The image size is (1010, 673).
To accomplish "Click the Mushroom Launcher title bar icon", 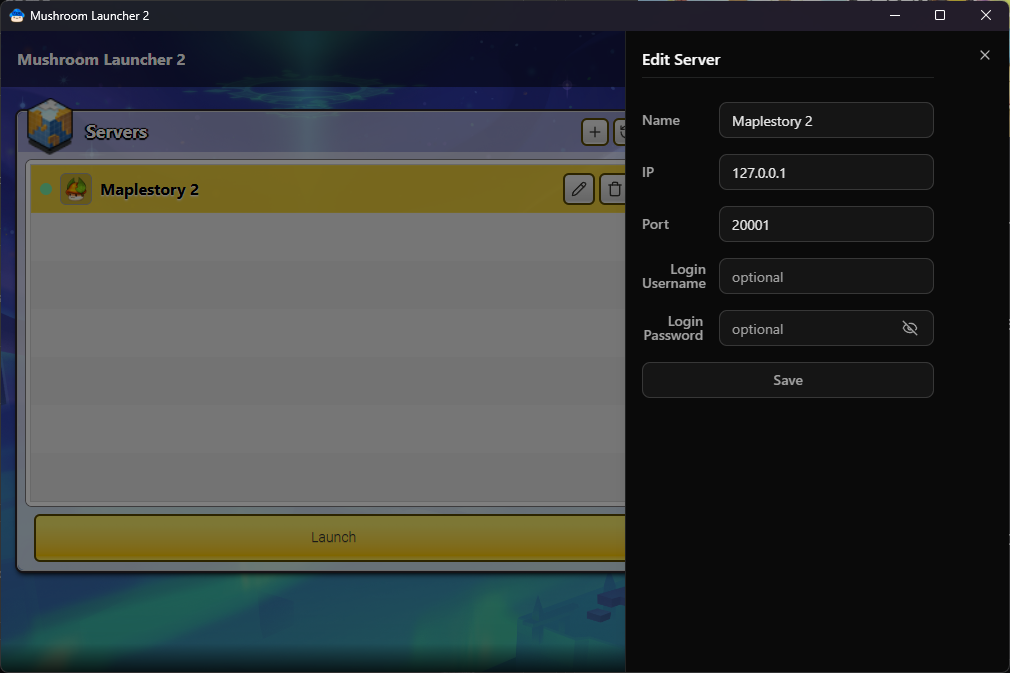I will [x=17, y=15].
